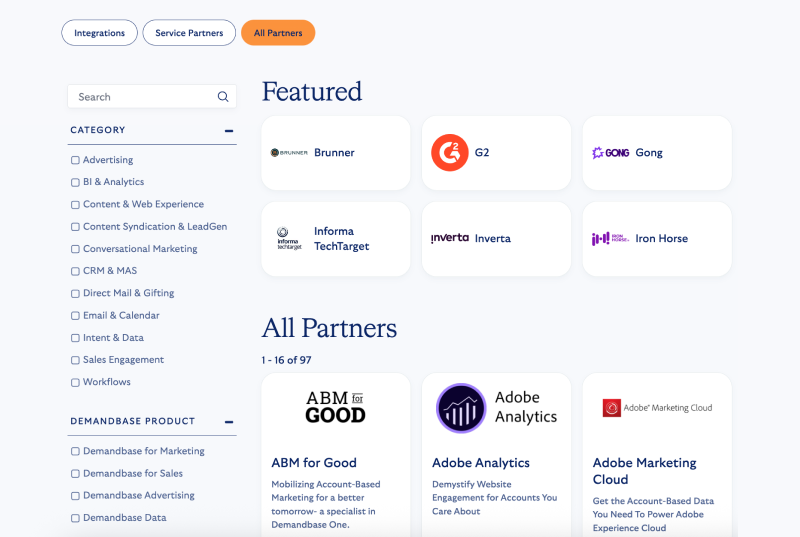The width and height of the screenshot is (800, 537).
Task: Click the Adobe Marketing Cloud logo
Action: pos(657,408)
